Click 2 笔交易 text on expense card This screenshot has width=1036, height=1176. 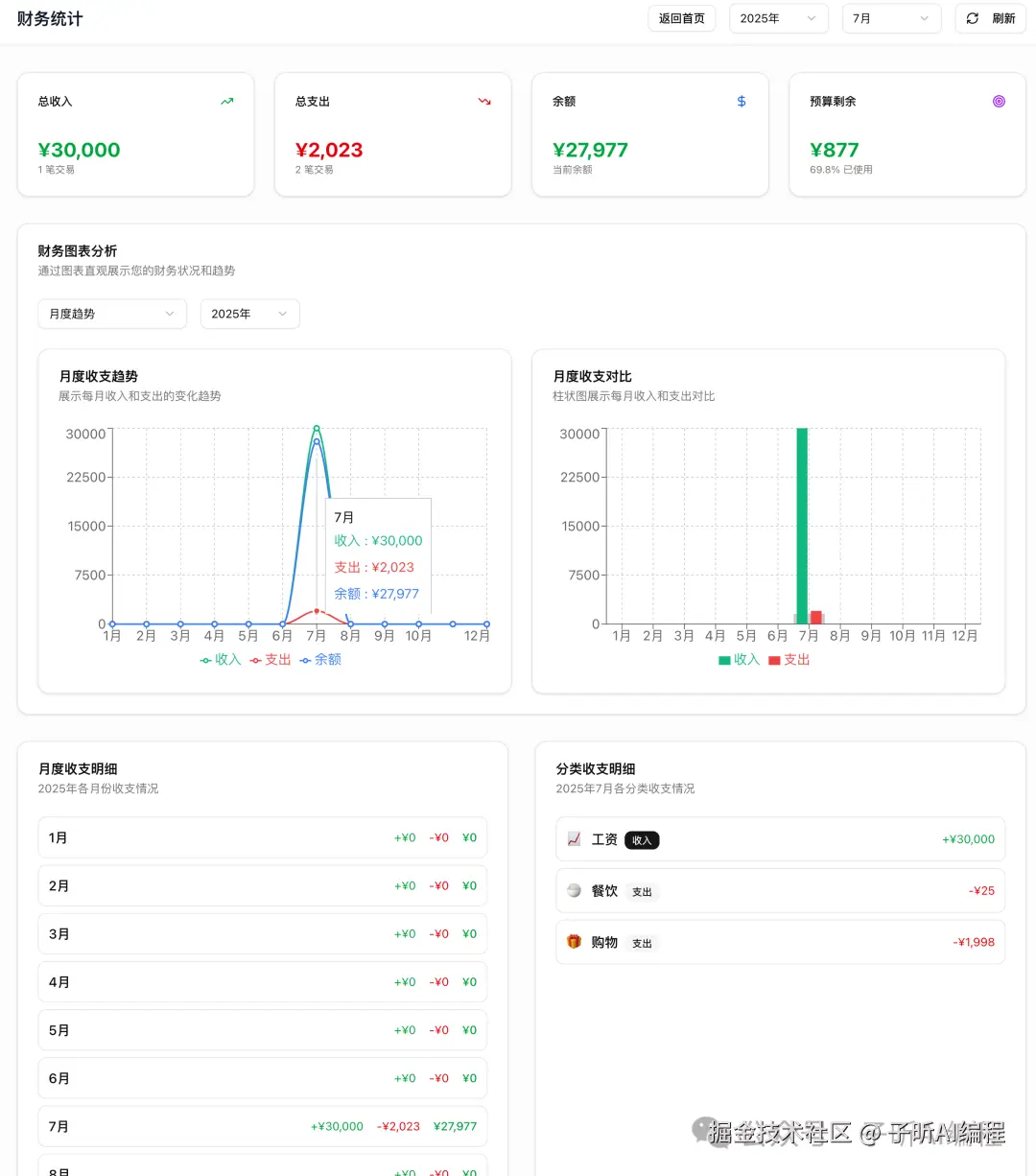315,170
